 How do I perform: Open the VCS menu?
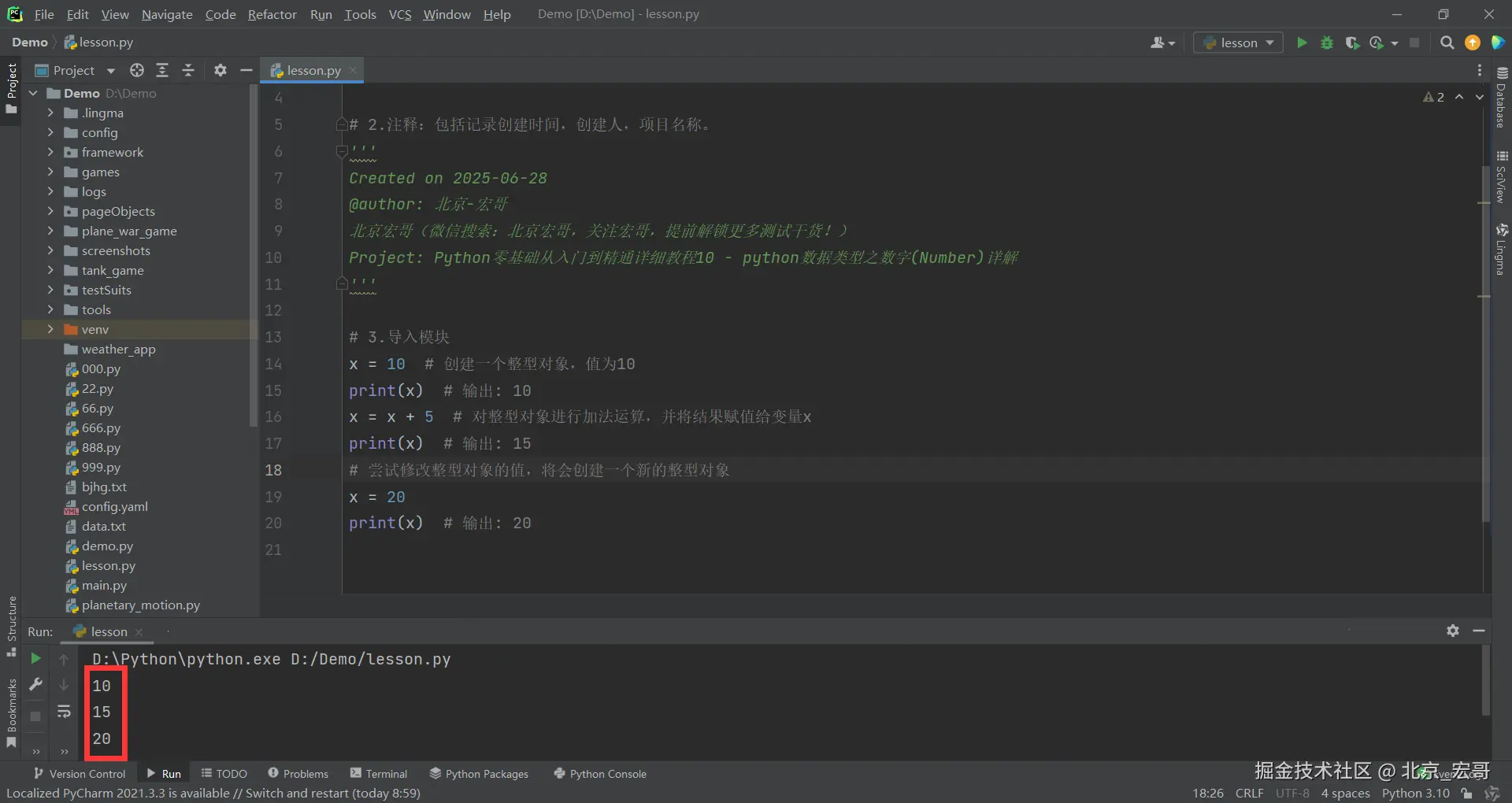click(400, 14)
